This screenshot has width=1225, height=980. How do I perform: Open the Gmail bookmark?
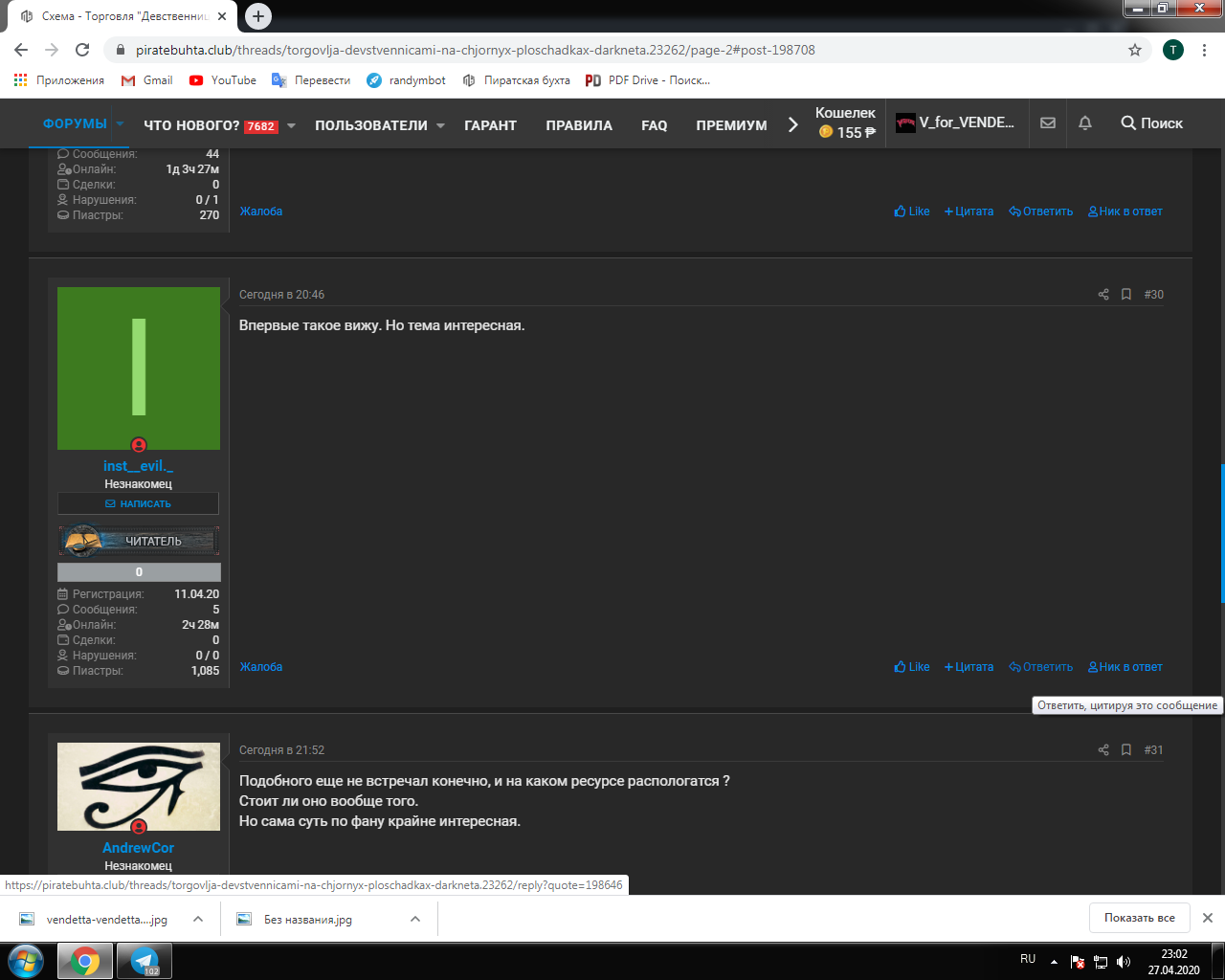click(x=147, y=80)
